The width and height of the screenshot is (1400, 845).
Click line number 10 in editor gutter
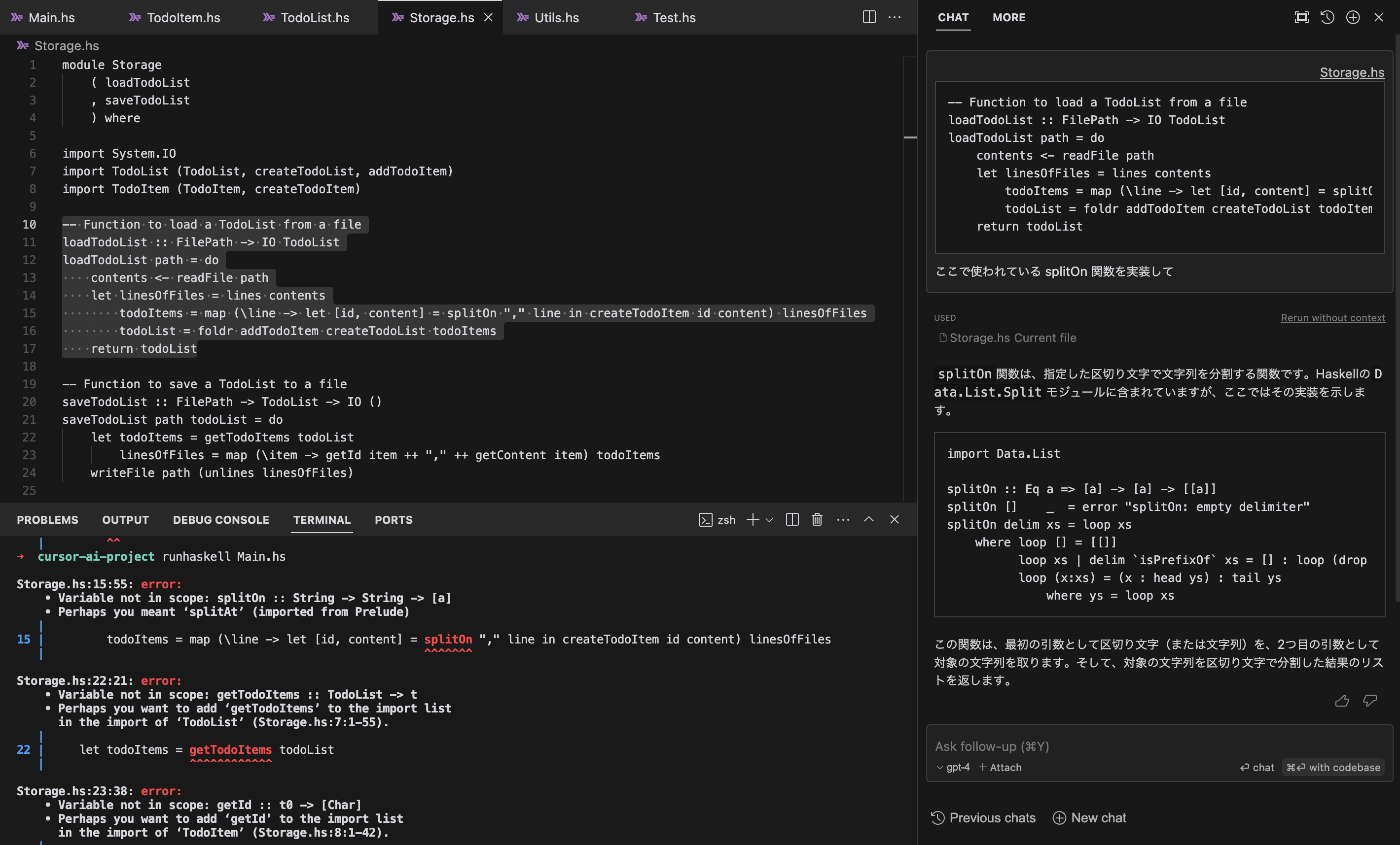pyautogui.click(x=29, y=224)
